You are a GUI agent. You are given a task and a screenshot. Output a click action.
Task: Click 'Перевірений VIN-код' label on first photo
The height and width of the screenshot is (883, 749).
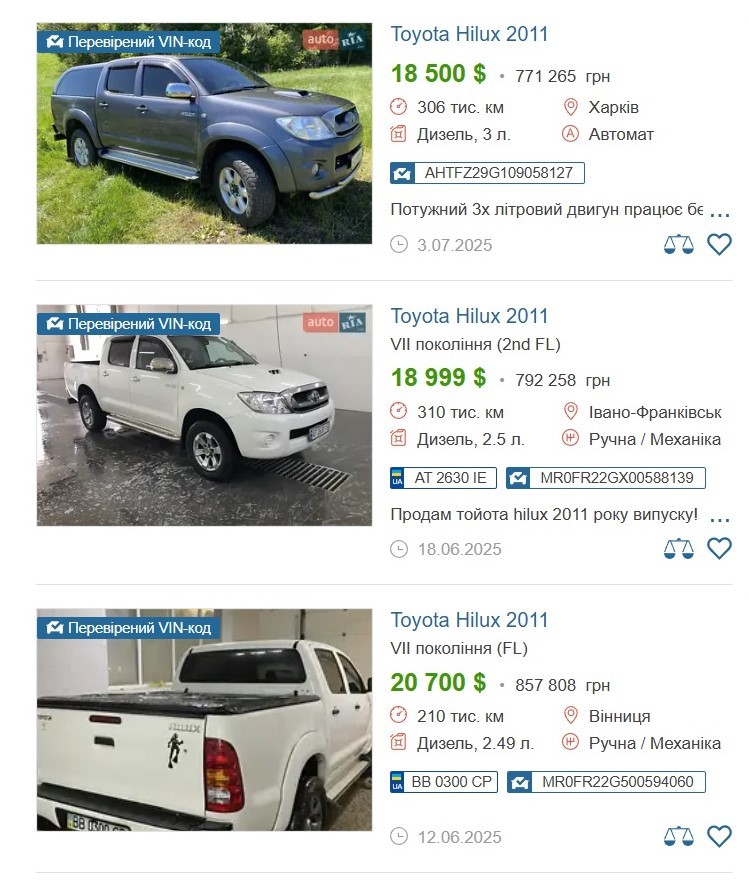pyautogui.click(x=128, y=42)
